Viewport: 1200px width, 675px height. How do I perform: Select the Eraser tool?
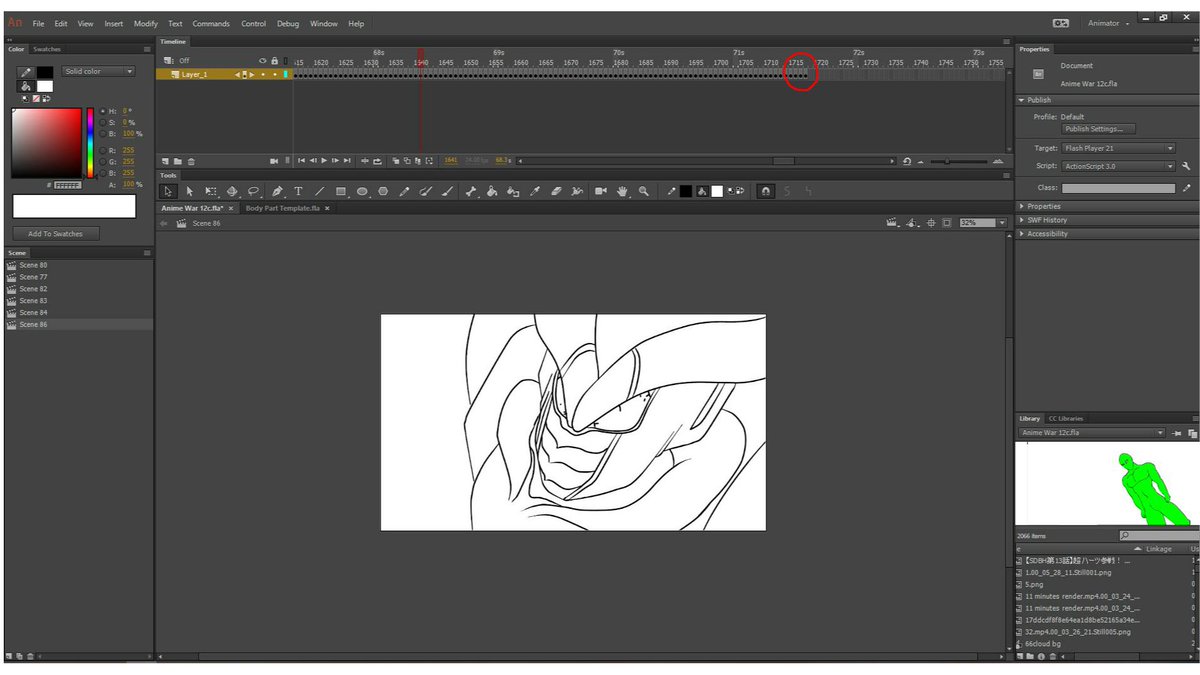[557, 190]
